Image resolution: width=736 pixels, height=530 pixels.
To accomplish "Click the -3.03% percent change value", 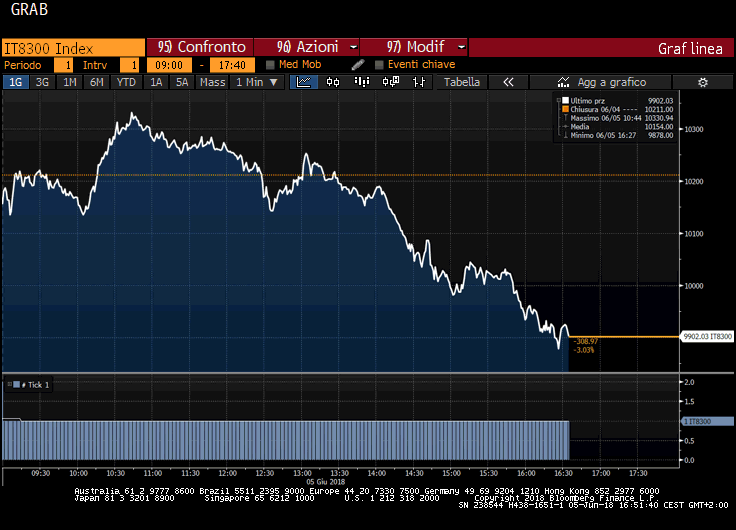I will coord(584,350).
